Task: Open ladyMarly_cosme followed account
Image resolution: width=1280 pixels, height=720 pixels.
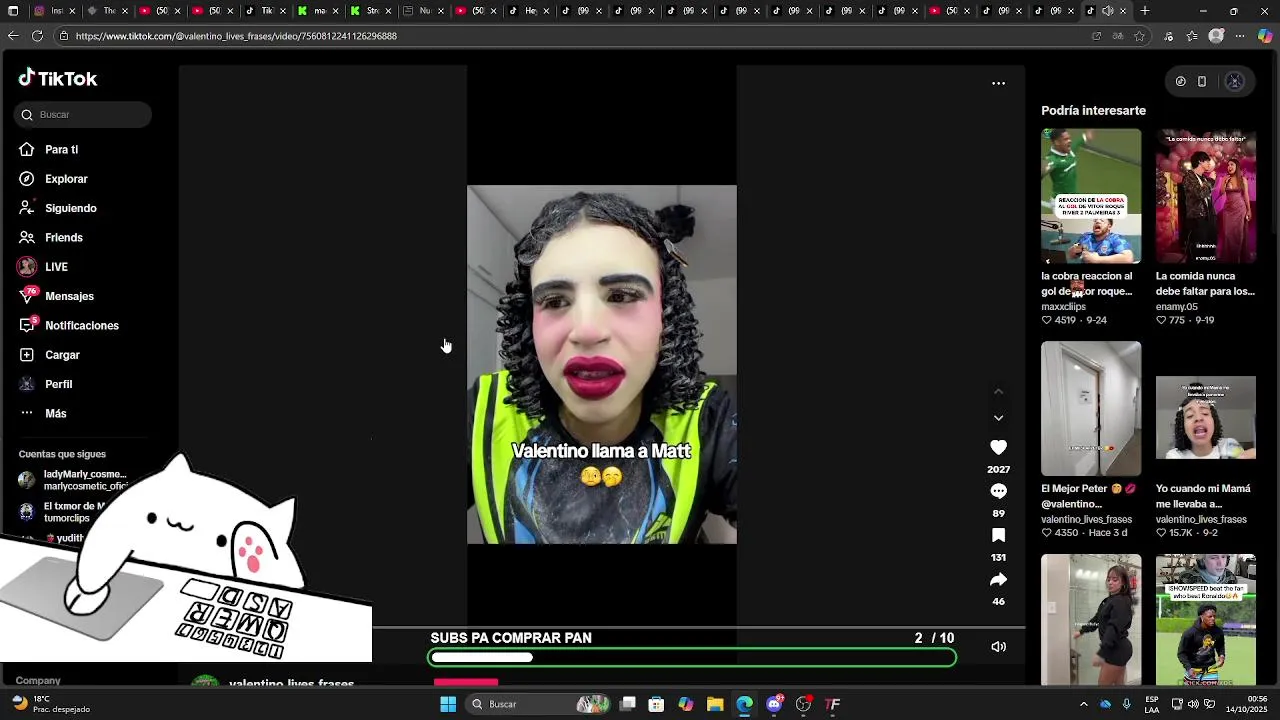Action: (x=73, y=480)
